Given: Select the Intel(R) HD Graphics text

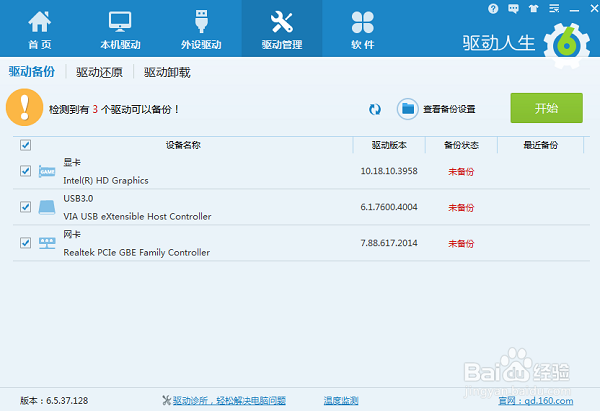Looking at the screenshot, I should click(x=106, y=181).
